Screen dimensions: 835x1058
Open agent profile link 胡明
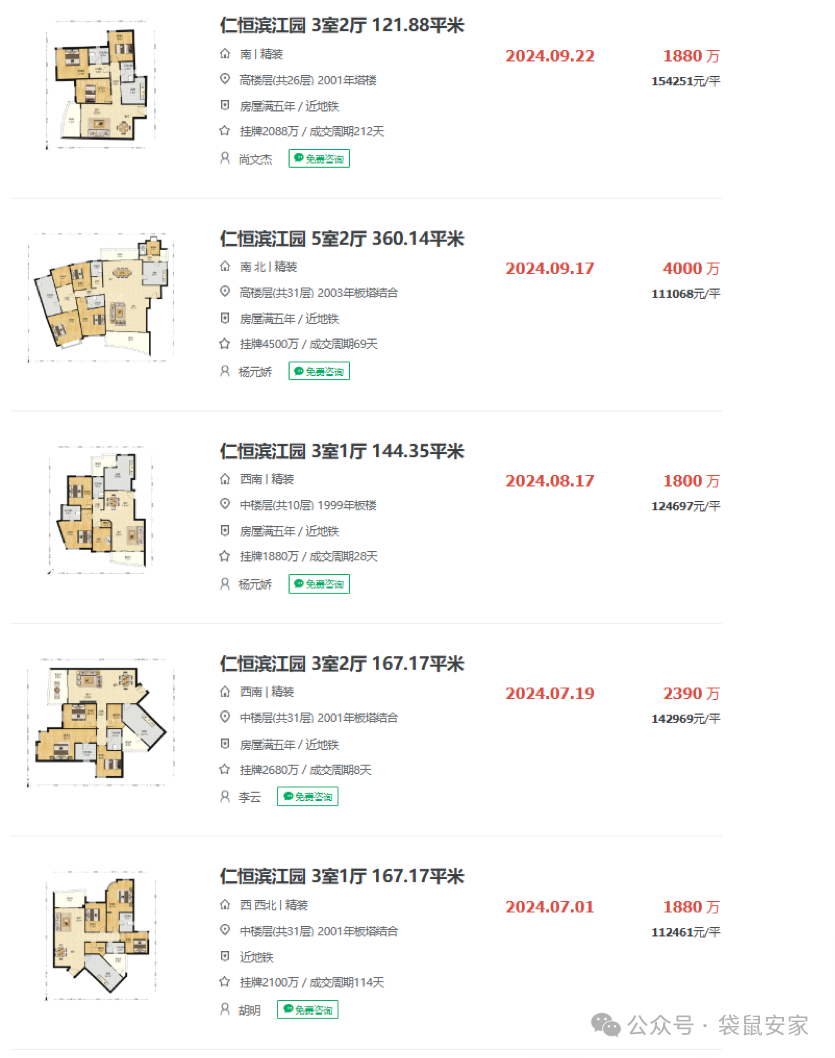(250, 1010)
